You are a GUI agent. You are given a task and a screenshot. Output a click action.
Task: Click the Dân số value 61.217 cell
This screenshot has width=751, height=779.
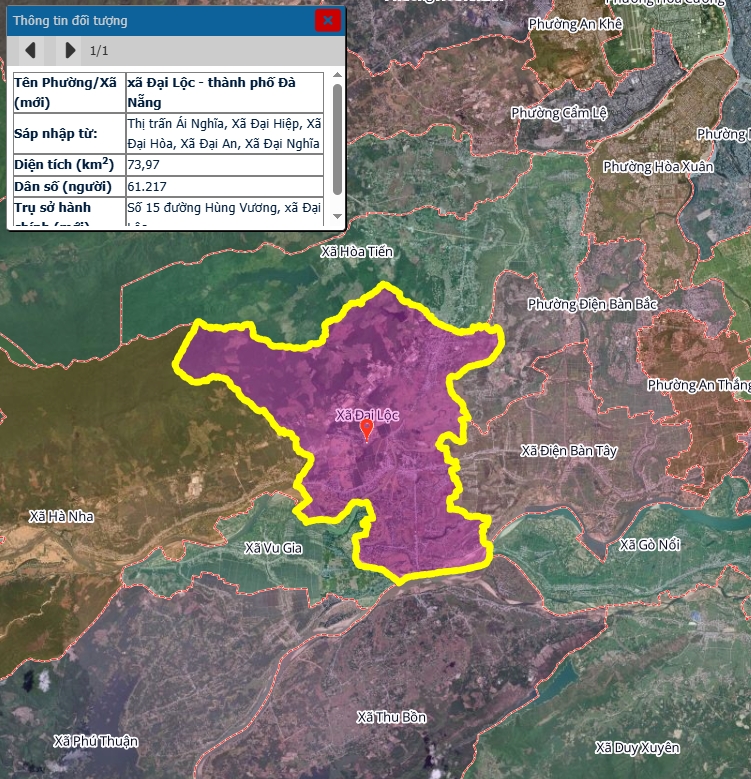coord(224,187)
